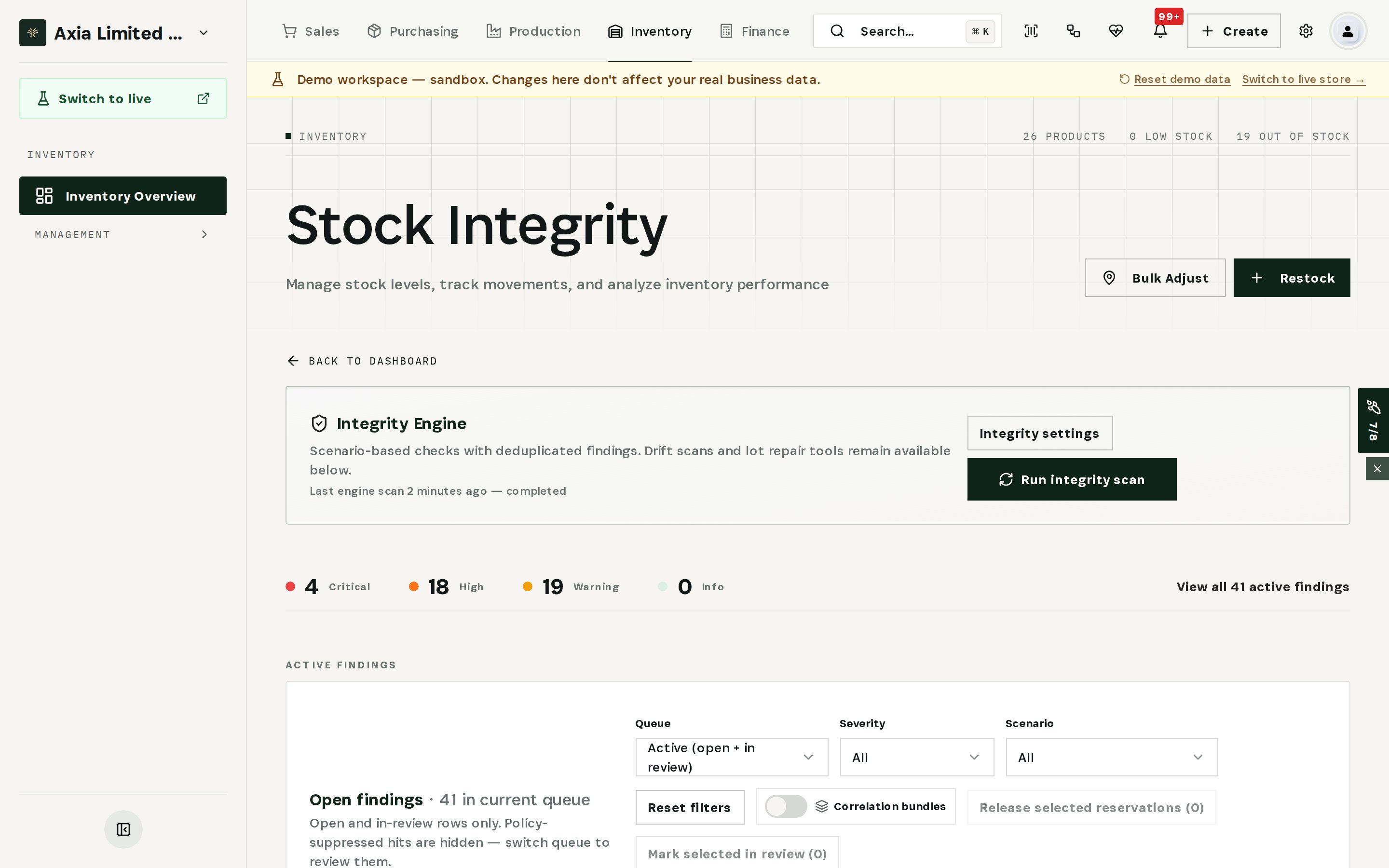Click the Integrity Engine shield icon
This screenshot has height=868, width=1389.
(319, 424)
